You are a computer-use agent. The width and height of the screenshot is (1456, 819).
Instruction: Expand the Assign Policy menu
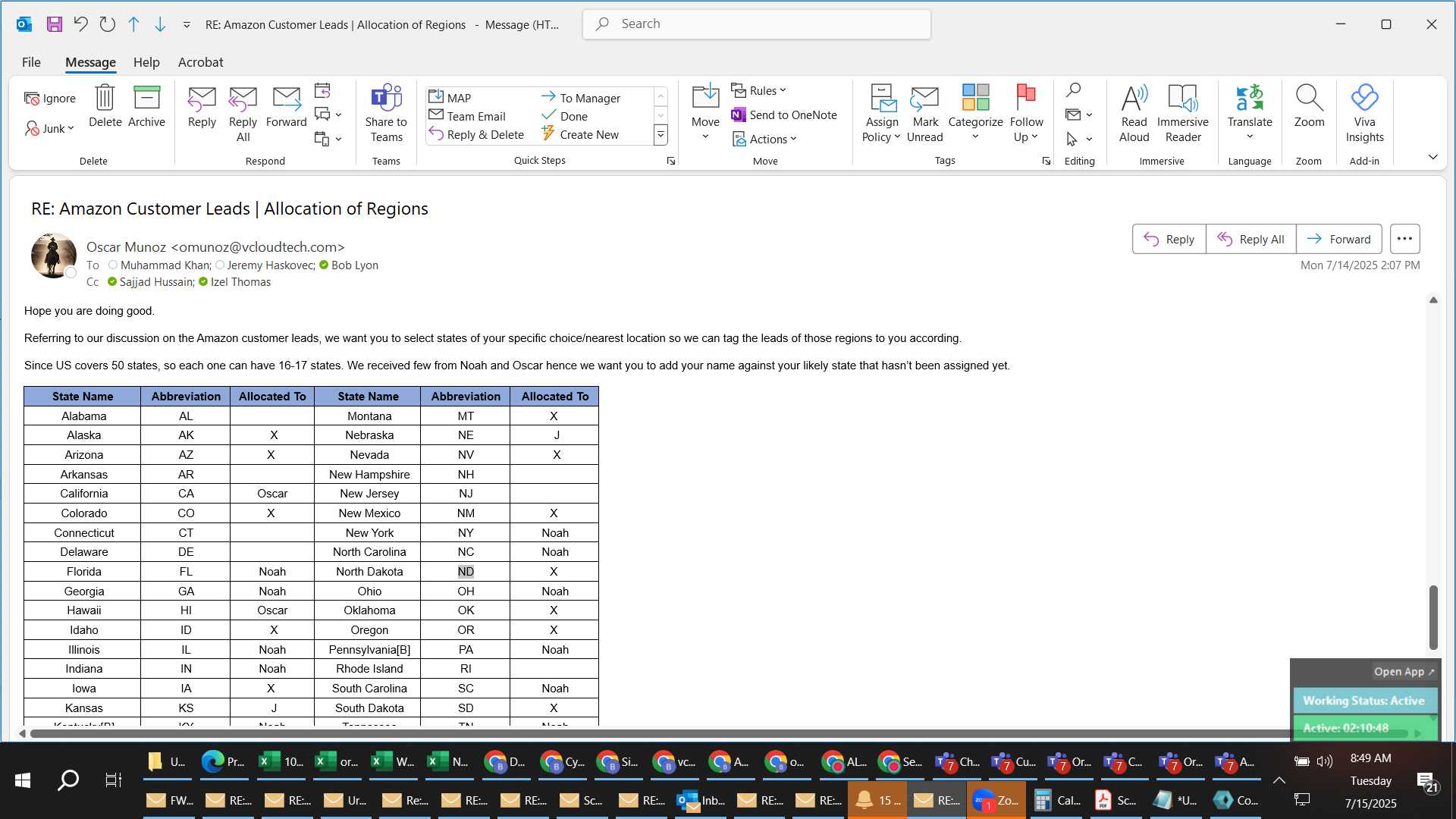pyautogui.click(x=881, y=114)
